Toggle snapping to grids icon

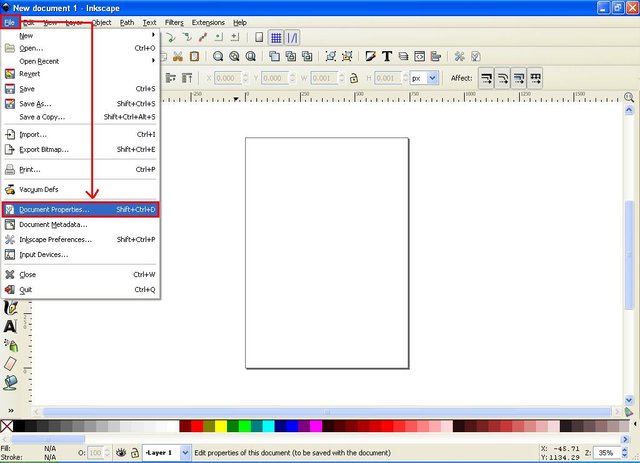coord(276,38)
